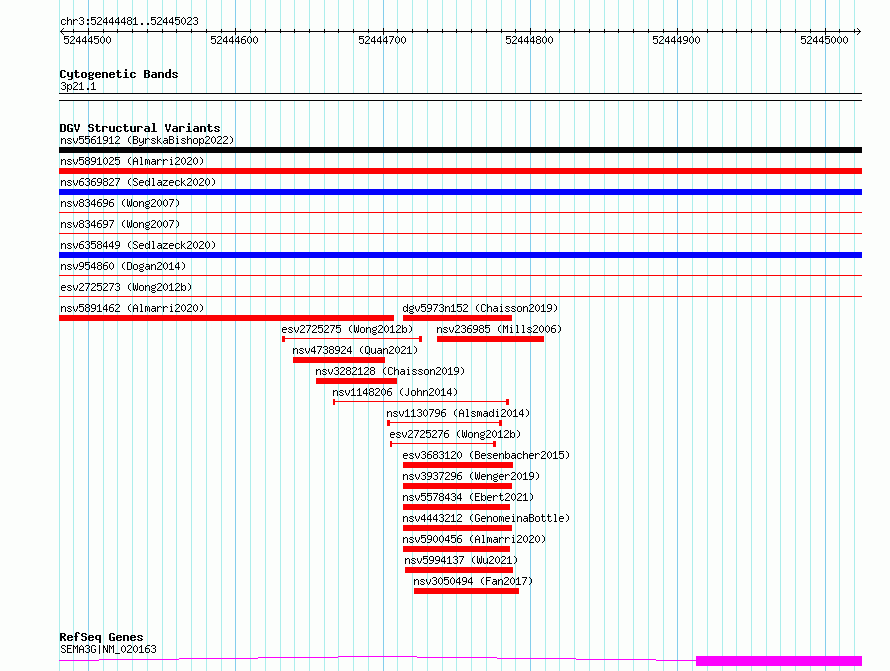Click the red nsv3050494 variant bar

(467, 591)
